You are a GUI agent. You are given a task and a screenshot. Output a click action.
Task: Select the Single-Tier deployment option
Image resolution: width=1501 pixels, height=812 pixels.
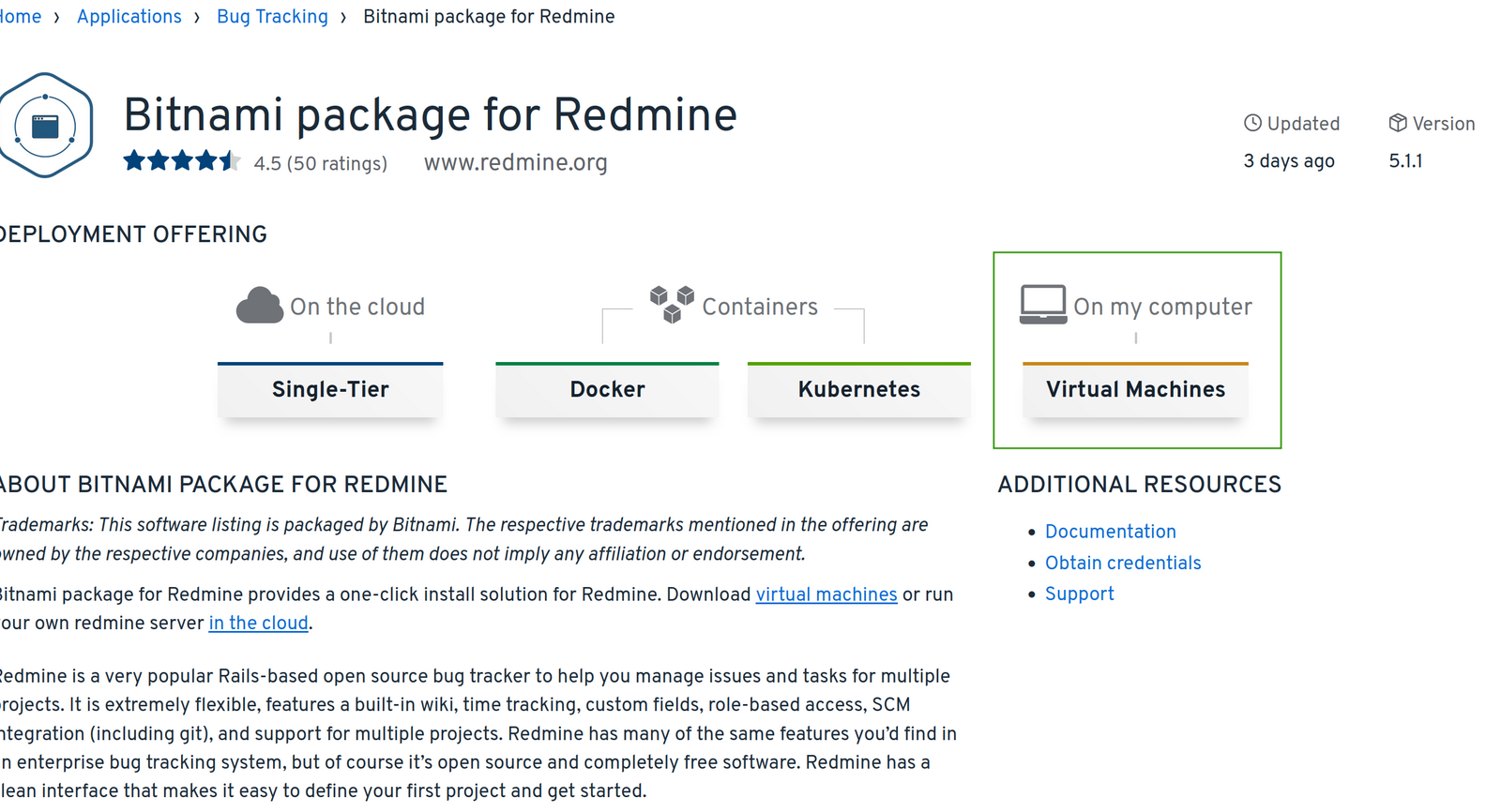click(x=330, y=390)
